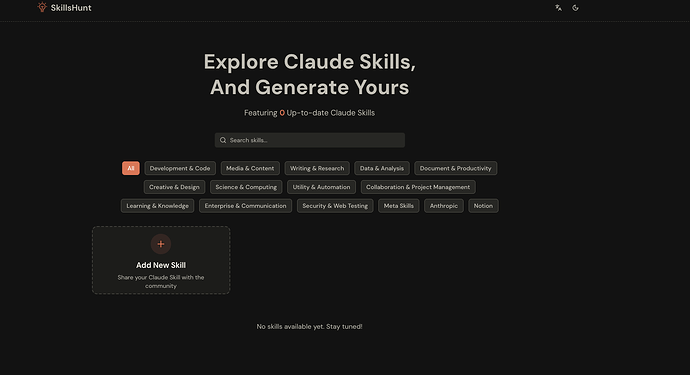Select Science & Computing filter
The image size is (690, 375).
[x=246, y=187]
